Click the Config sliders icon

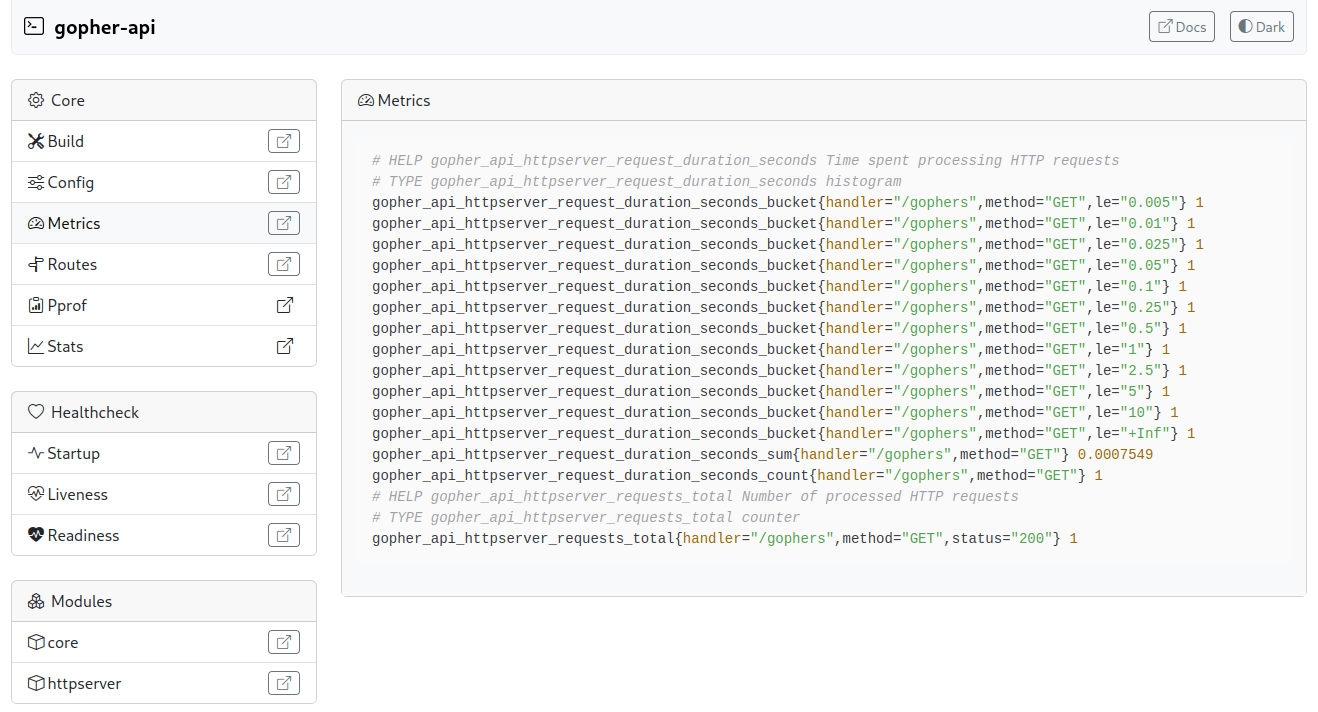36,182
